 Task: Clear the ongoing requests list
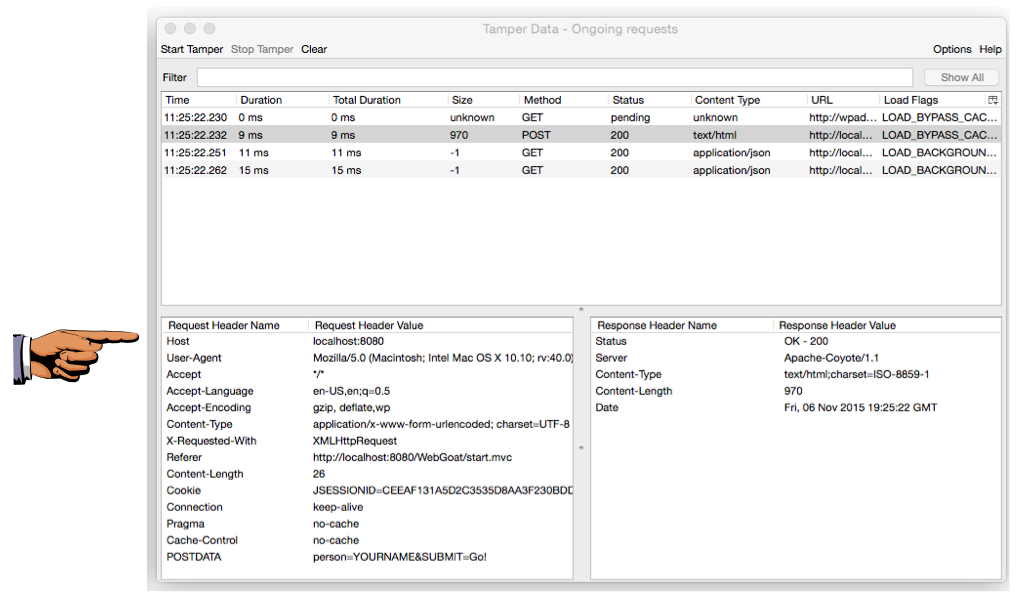click(x=314, y=49)
